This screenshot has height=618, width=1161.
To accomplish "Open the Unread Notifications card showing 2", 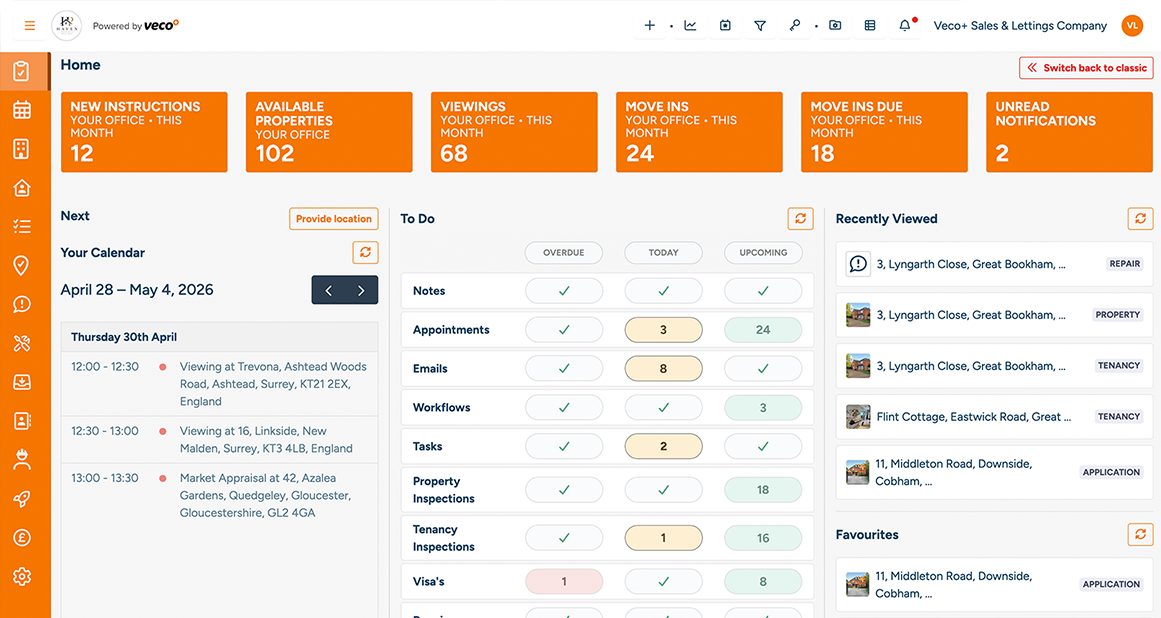I will pos(1070,132).
